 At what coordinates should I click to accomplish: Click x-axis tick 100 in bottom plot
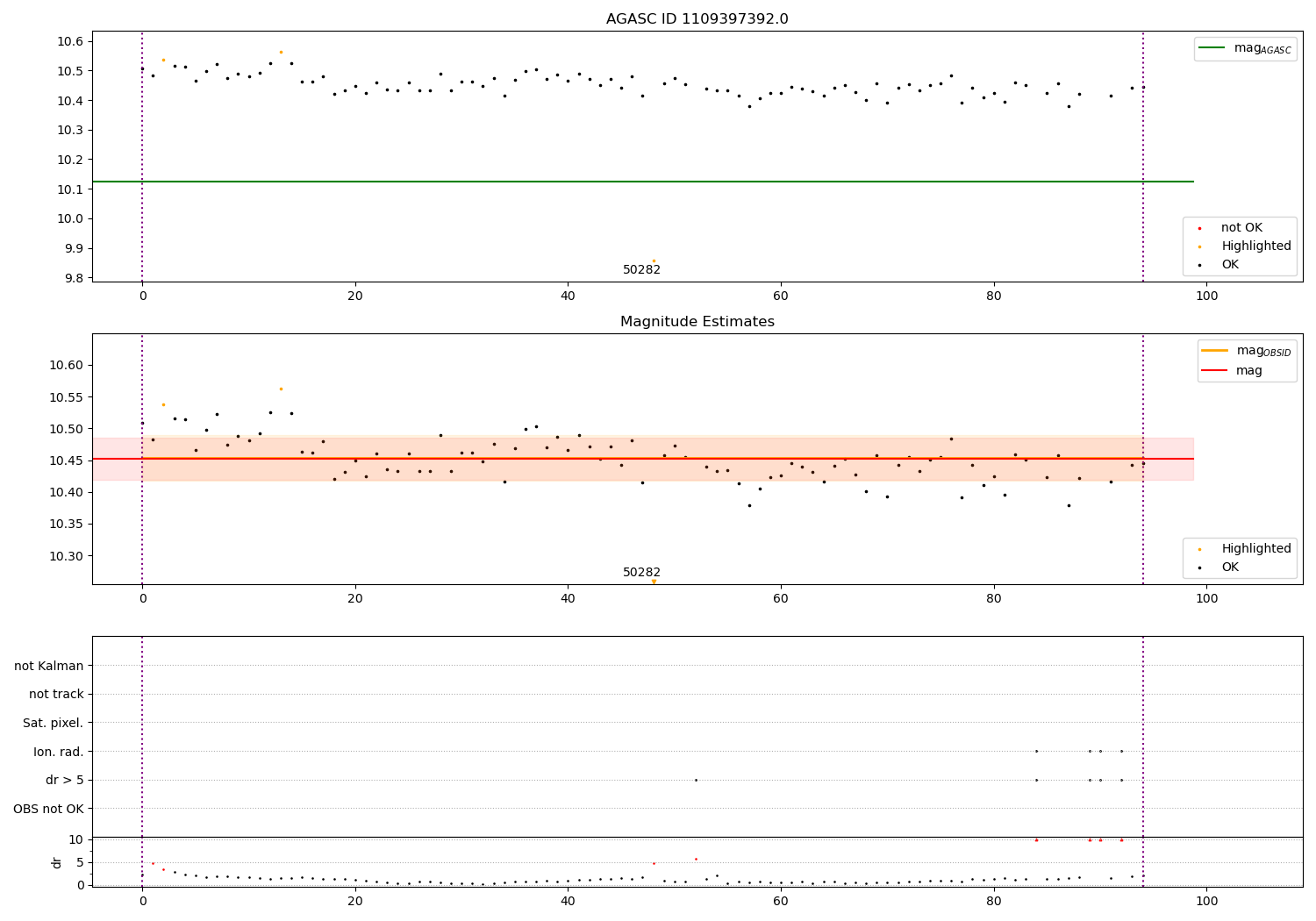(x=1206, y=901)
